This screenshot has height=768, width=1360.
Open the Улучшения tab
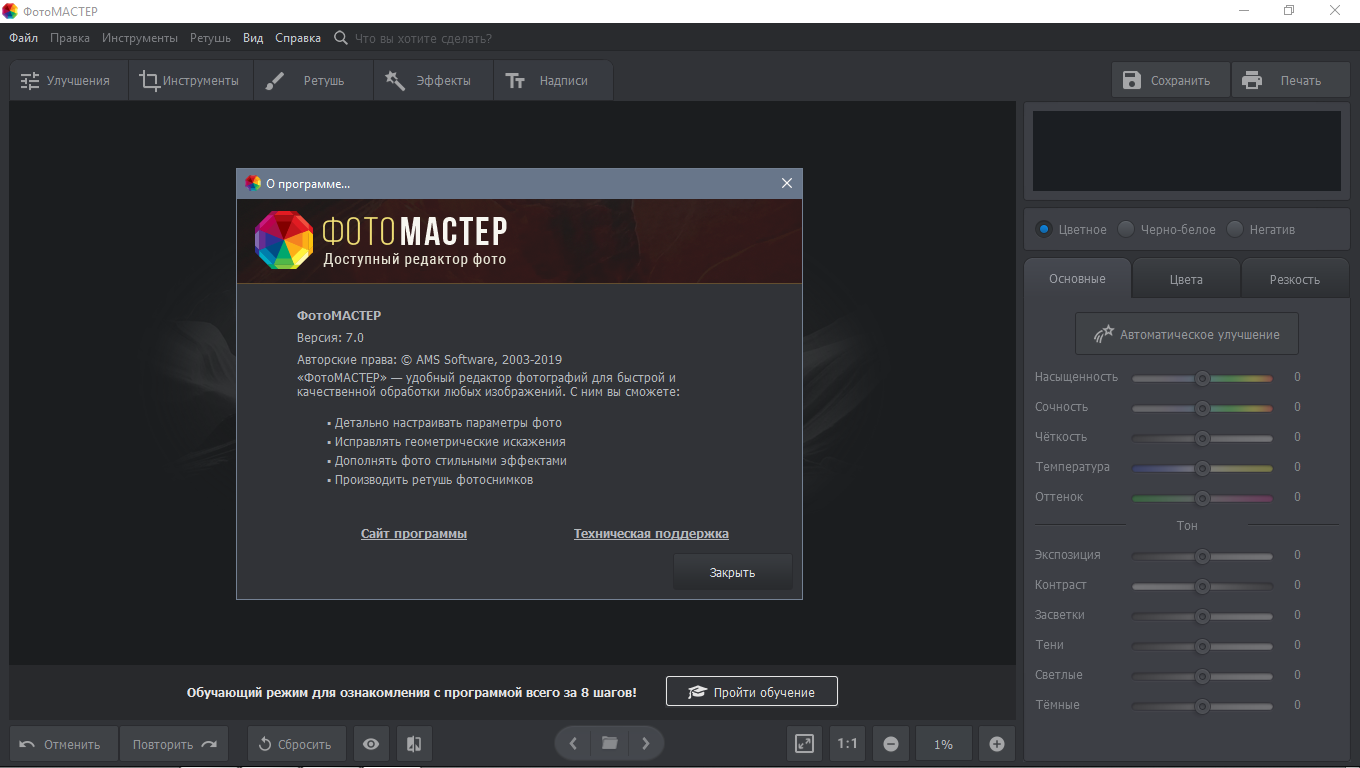[69, 80]
